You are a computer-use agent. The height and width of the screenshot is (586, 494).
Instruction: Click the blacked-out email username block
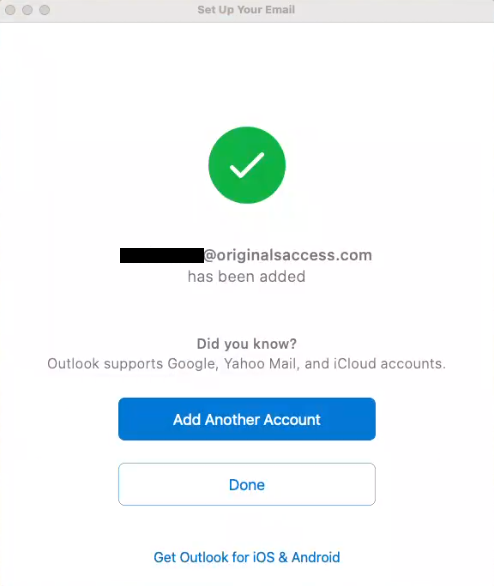162,255
